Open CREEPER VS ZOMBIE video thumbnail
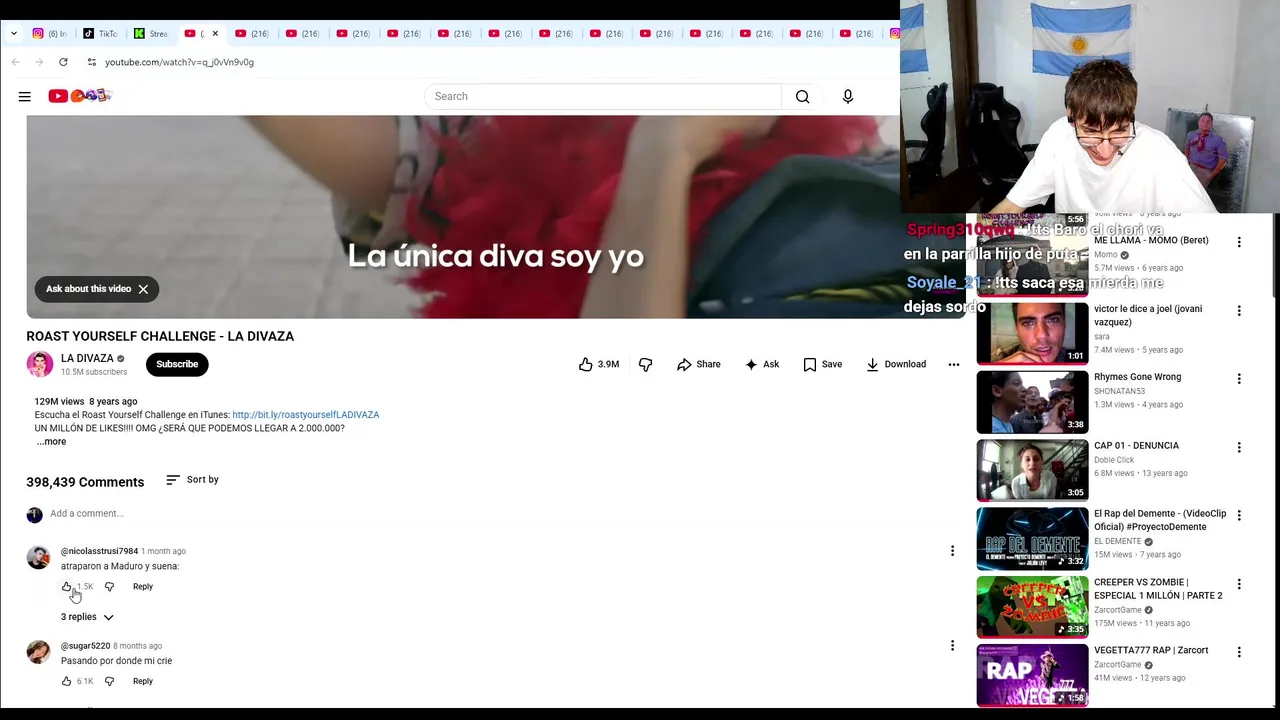Viewport: 1280px width, 720px height. pyautogui.click(x=1032, y=606)
